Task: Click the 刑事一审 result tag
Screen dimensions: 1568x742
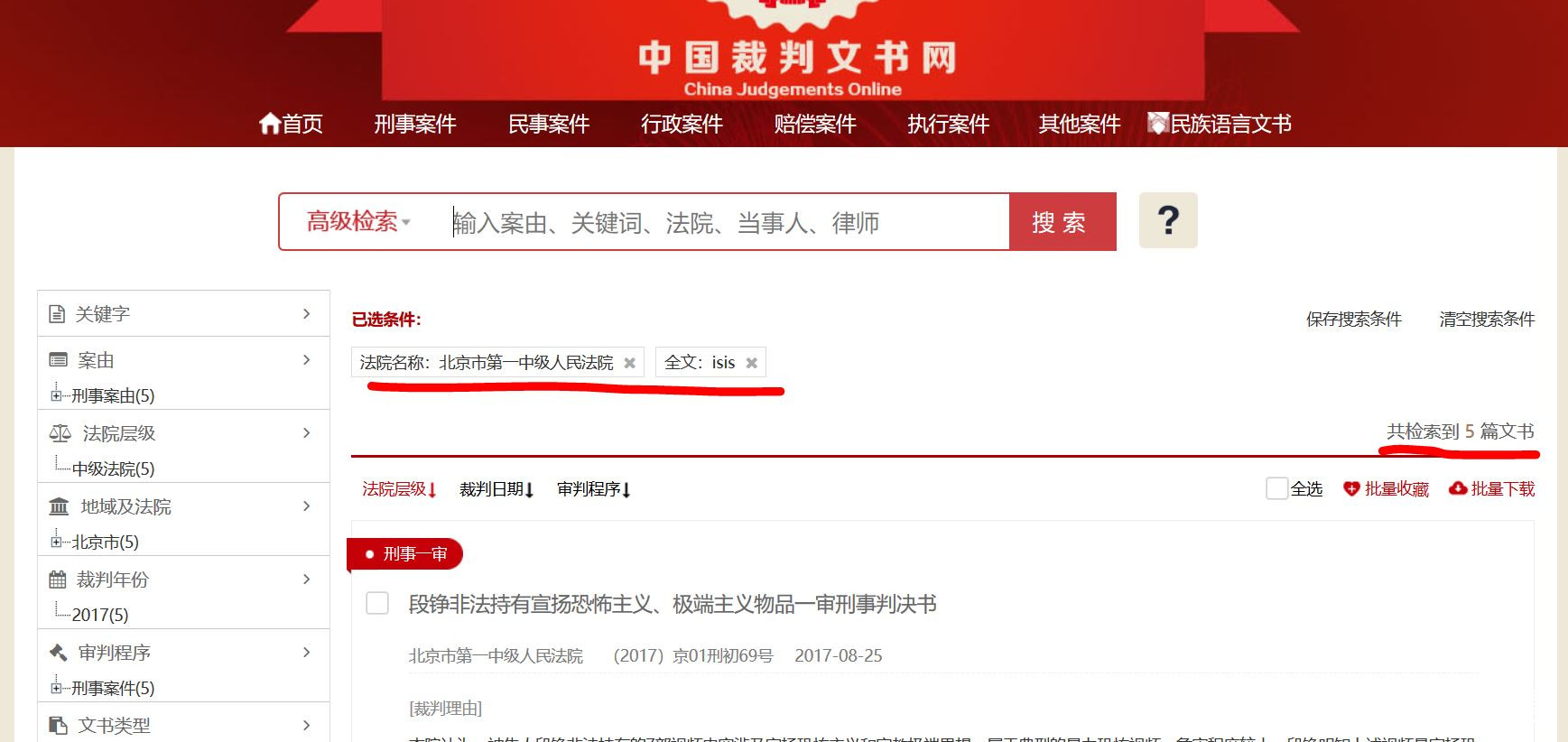Action: (406, 554)
